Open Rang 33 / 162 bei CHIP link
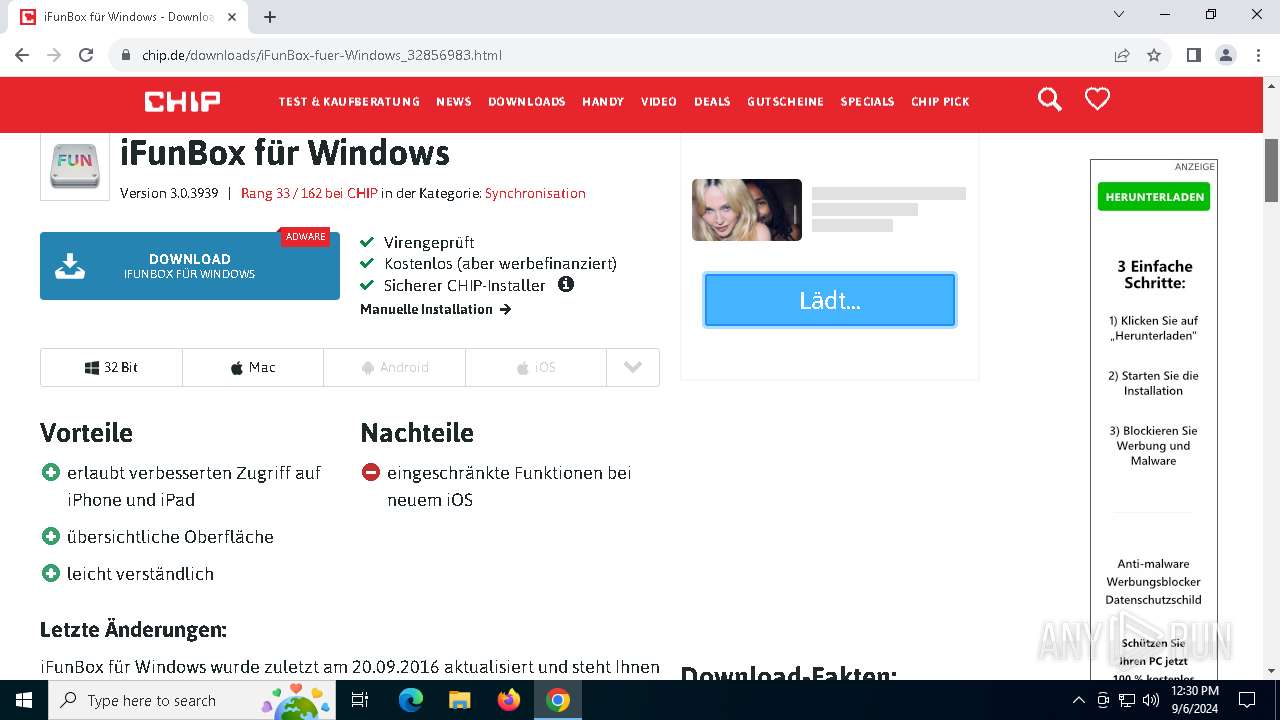Viewport: 1280px width, 720px height. 309,193
